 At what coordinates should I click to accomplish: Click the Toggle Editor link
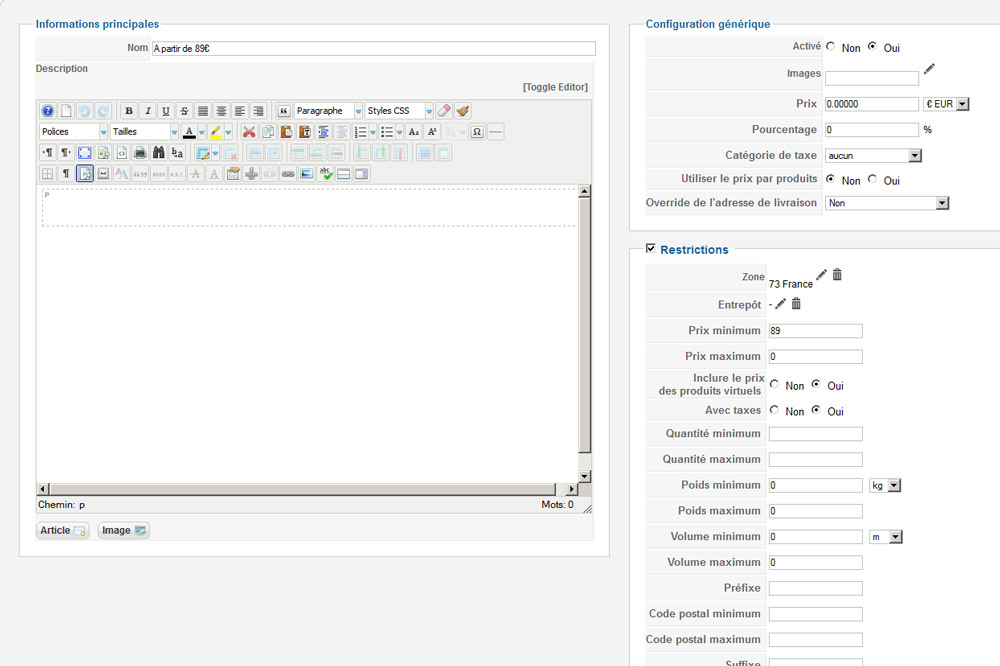555,87
